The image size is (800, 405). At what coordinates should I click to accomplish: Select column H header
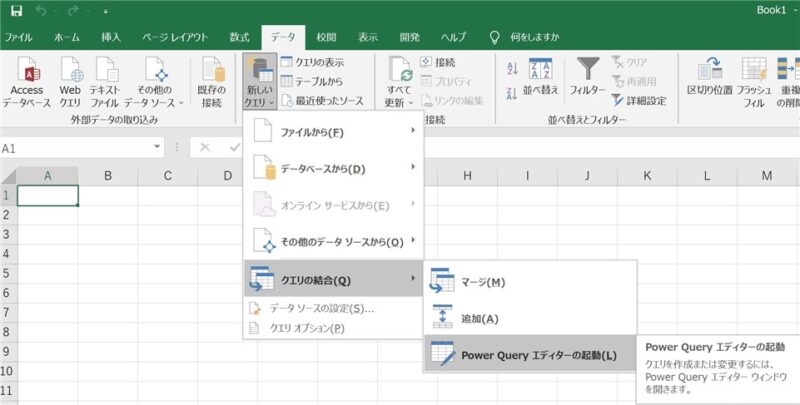(467, 175)
